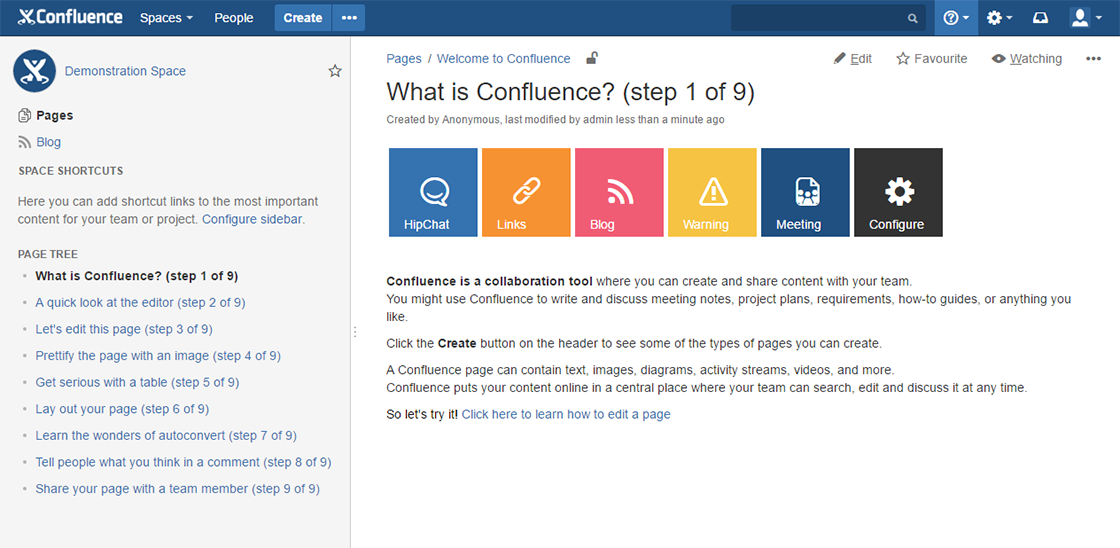Open 'A quick look at the editor' page
The image size is (1120, 548).
140,302
